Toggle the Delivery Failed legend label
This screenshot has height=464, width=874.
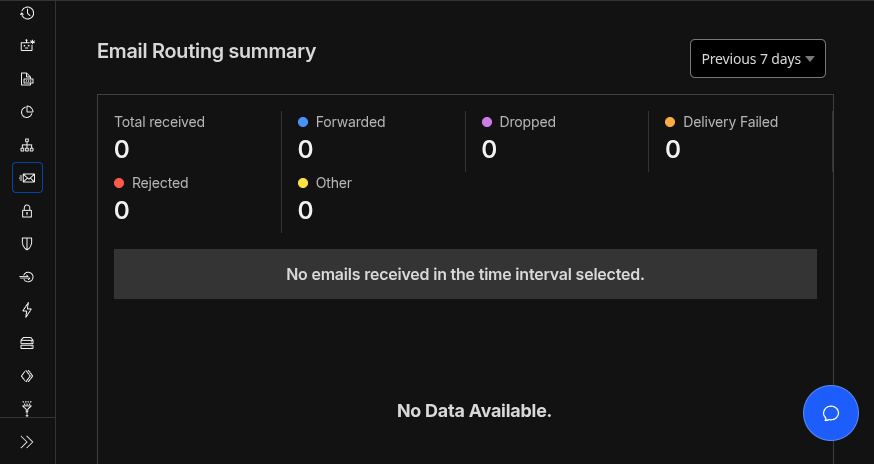pyautogui.click(x=730, y=122)
